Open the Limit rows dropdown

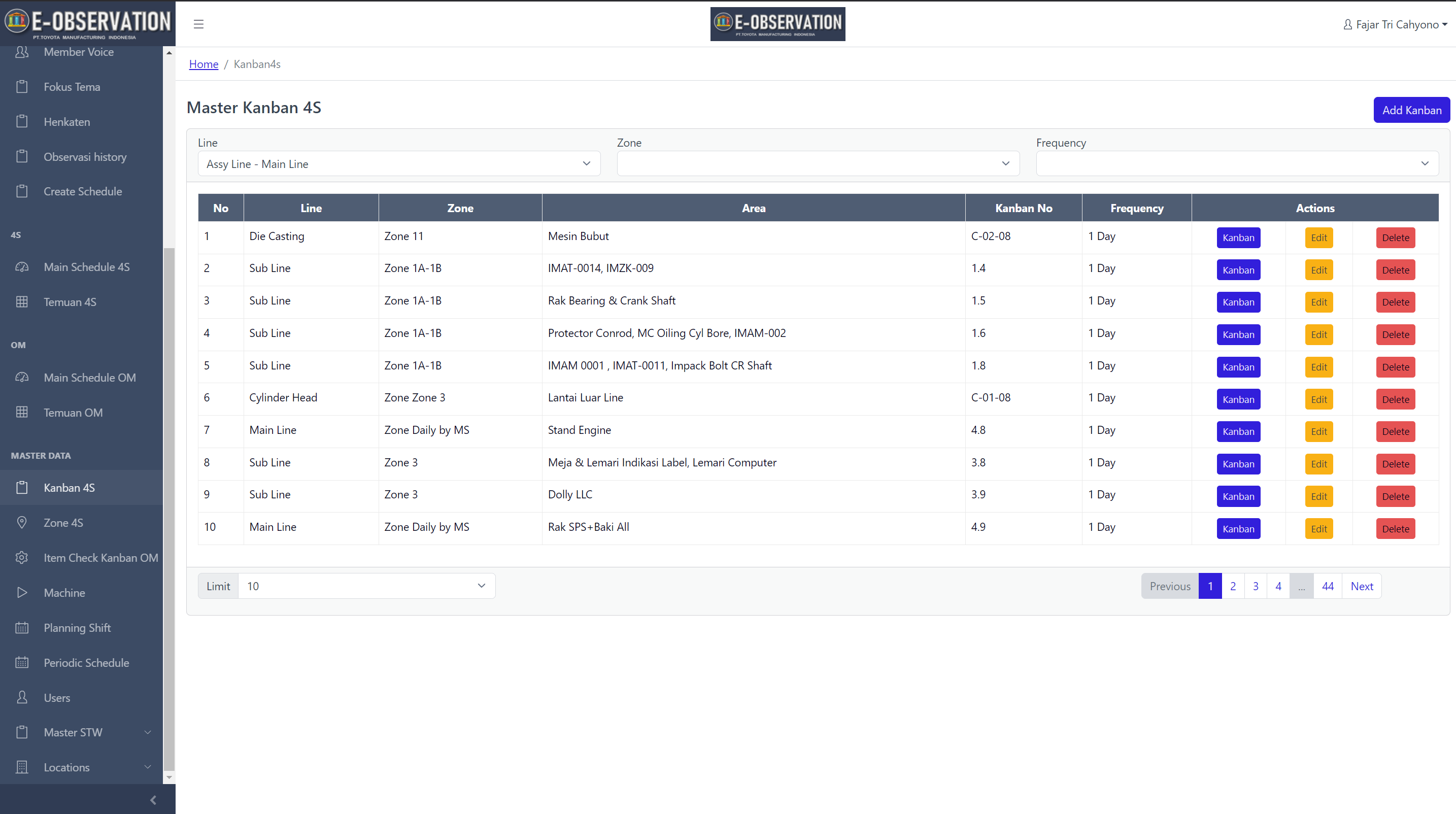(367, 586)
